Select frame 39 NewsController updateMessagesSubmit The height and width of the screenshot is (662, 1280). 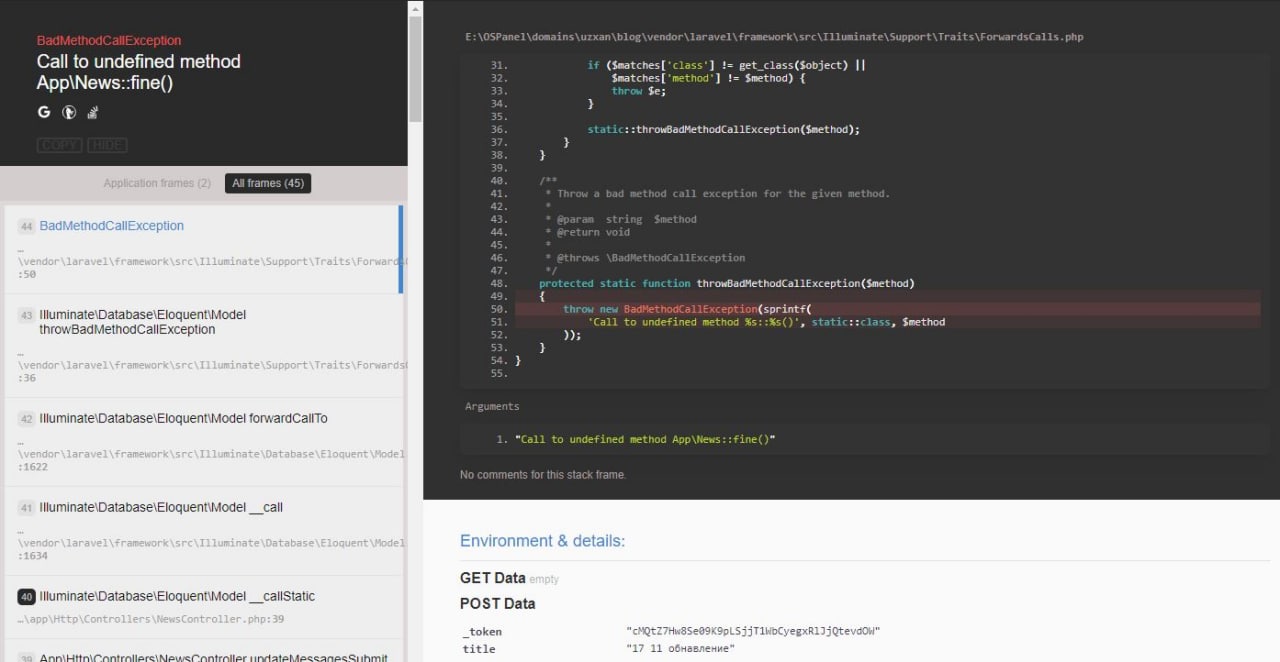coord(212,656)
